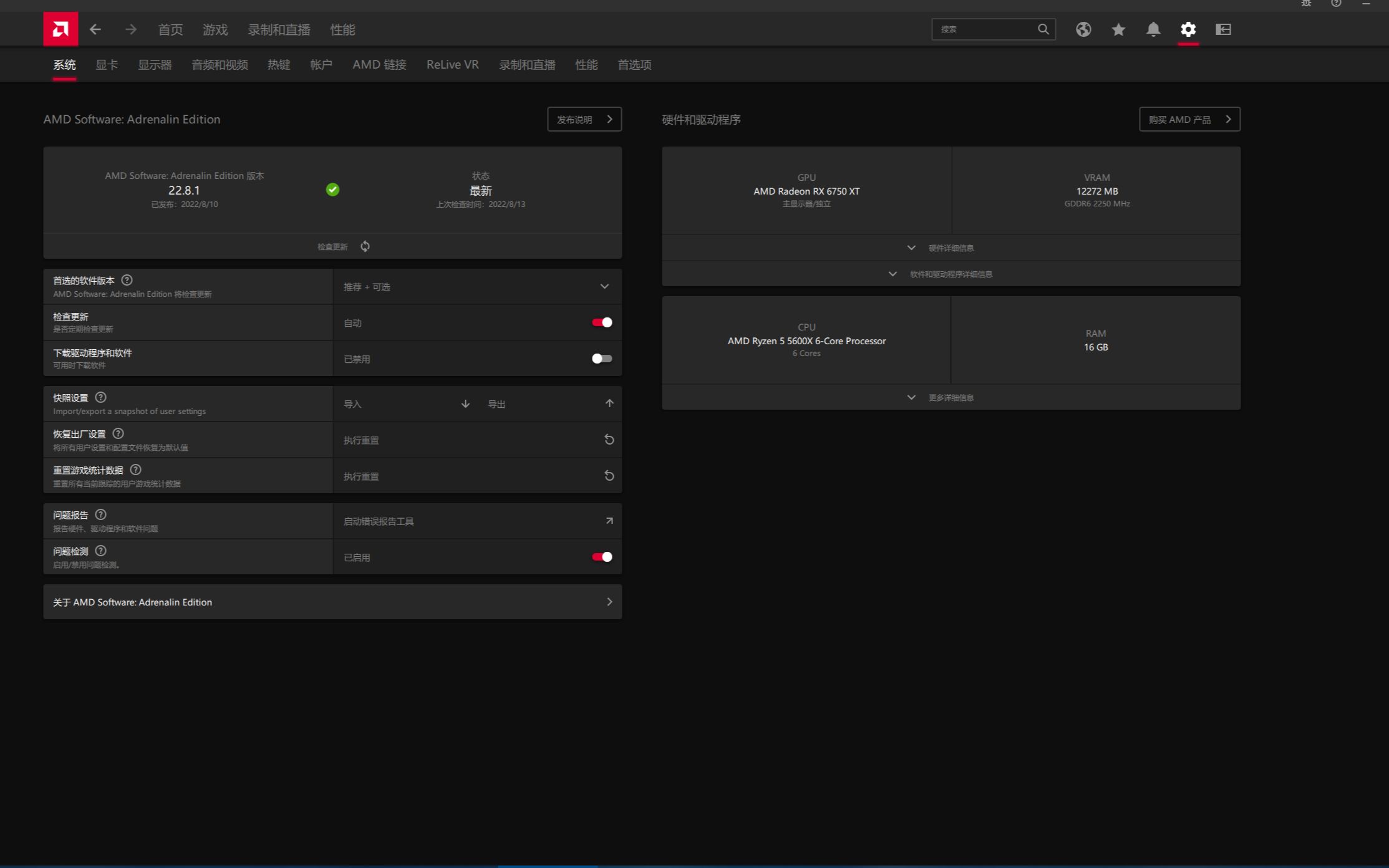Click 执行重置 for 恢复出厂设置
This screenshot has width=1389, height=868.
click(x=478, y=440)
